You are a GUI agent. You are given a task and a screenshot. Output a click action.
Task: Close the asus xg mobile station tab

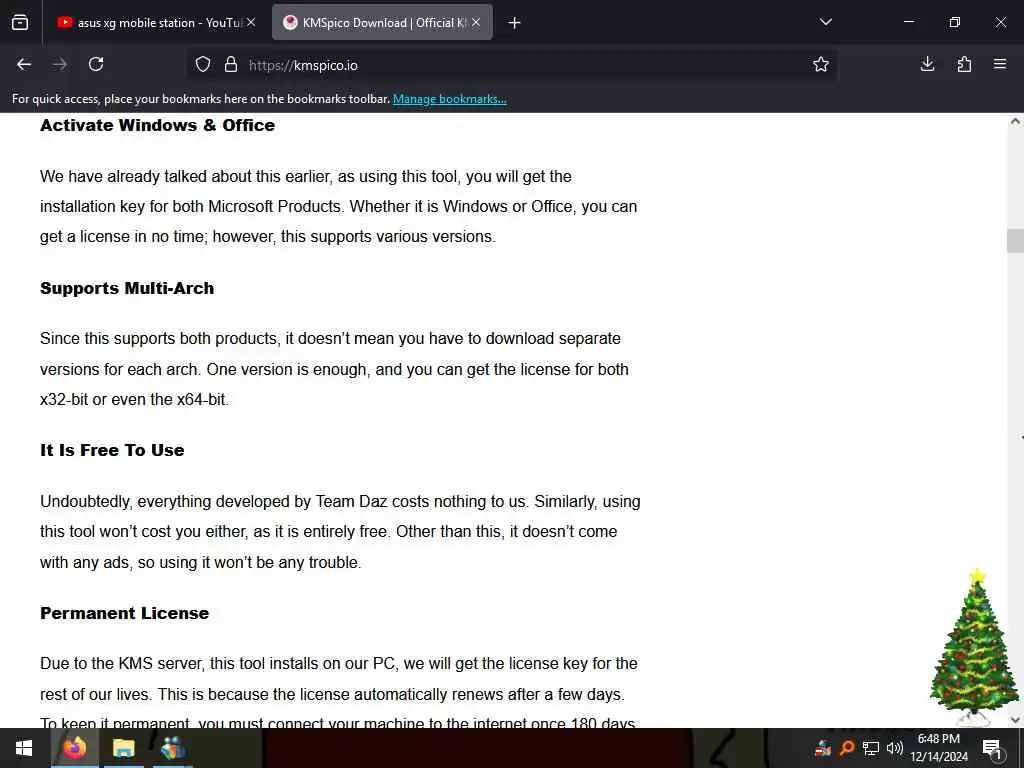coord(251,23)
